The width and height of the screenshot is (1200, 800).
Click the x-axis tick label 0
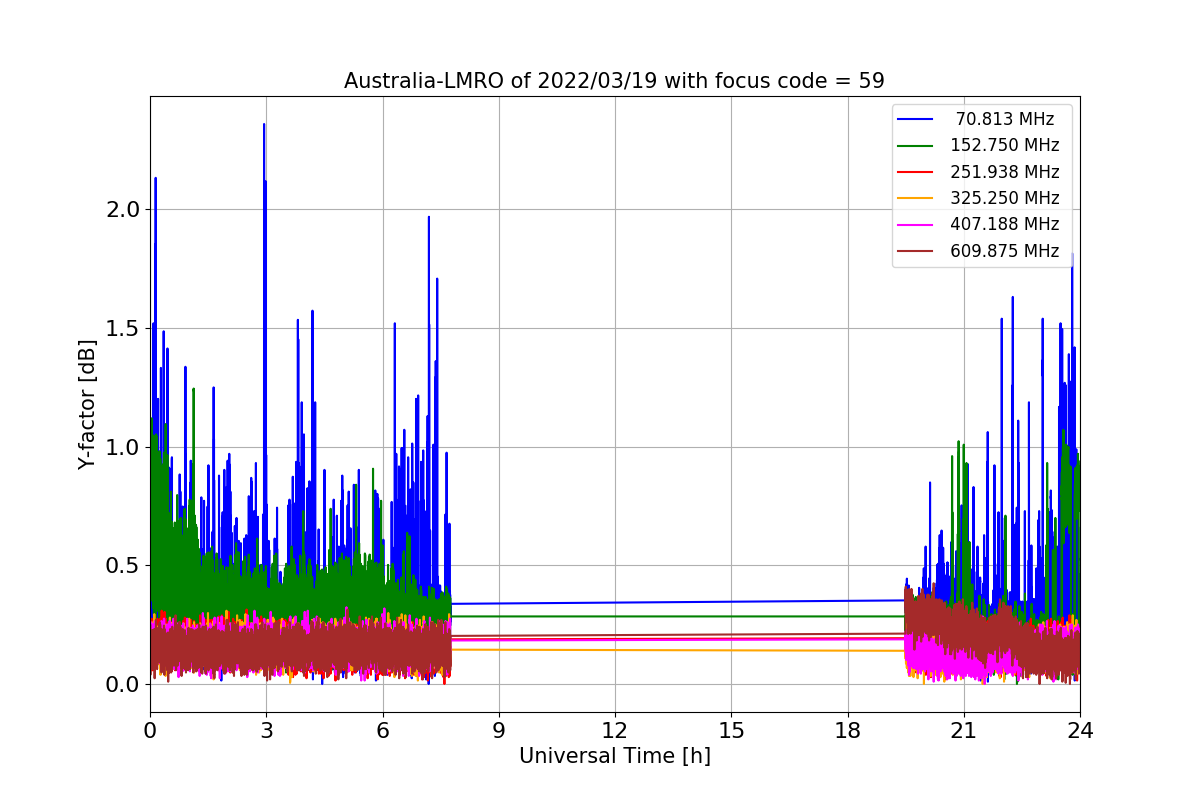(x=150, y=731)
